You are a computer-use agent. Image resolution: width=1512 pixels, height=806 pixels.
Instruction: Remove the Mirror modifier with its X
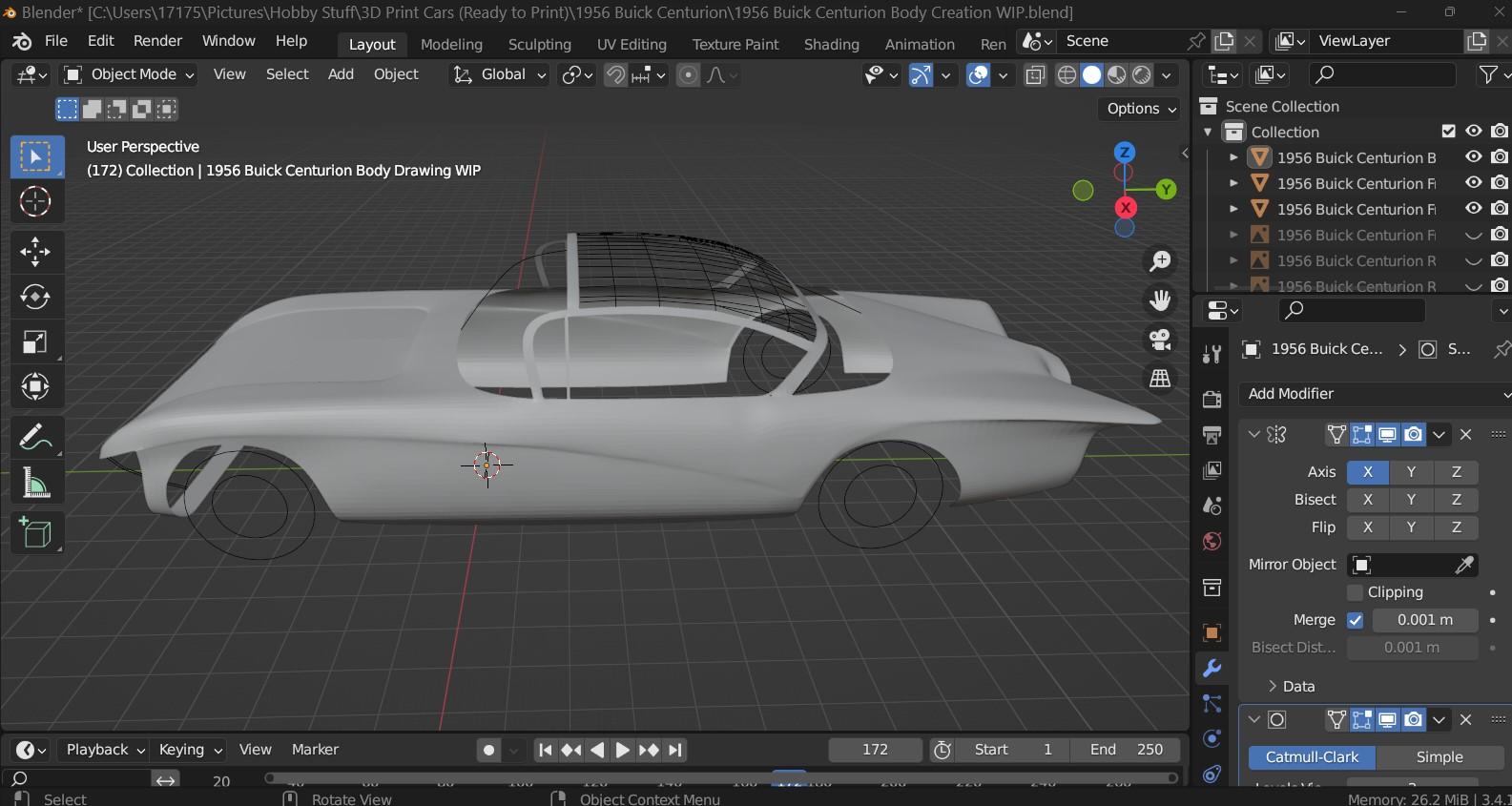click(1466, 435)
